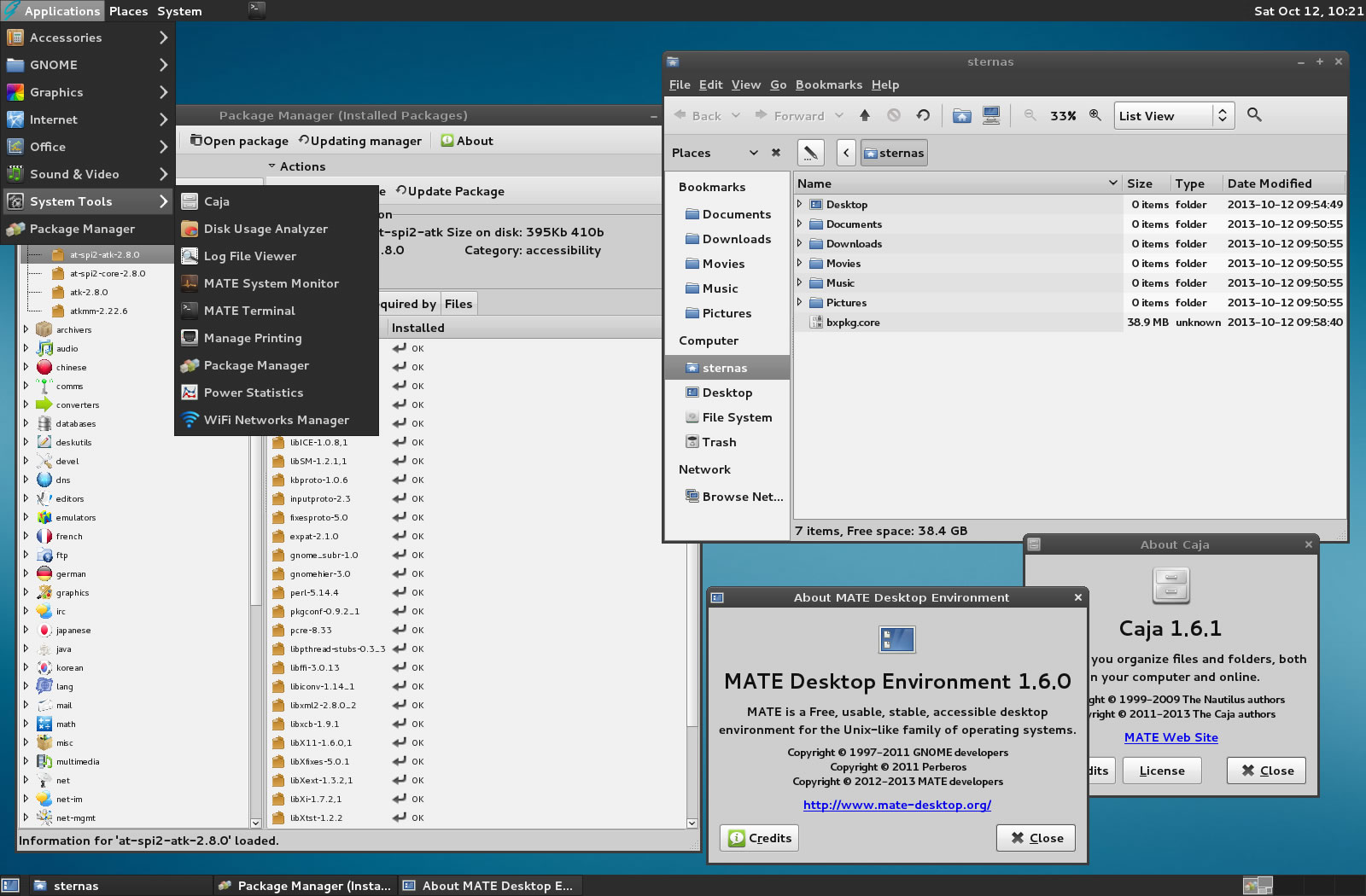Viewport: 1366px width, 896px height.
Task: Click Credits in About MATE dialog
Action: coord(760,838)
